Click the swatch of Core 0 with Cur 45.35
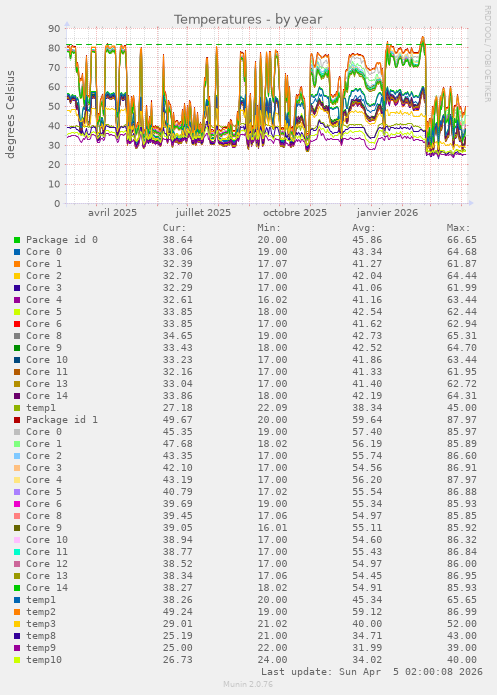Viewport: 497px width, 695px height. click(17, 432)
